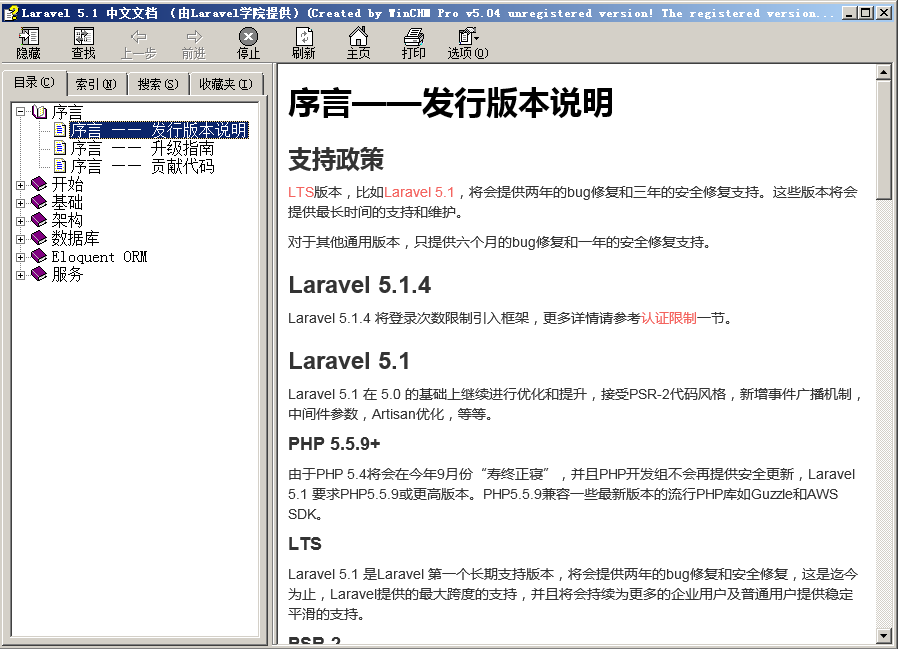Click the content scrollbar down arrow
The image size is (898, 649).
[x=884, y=635]
